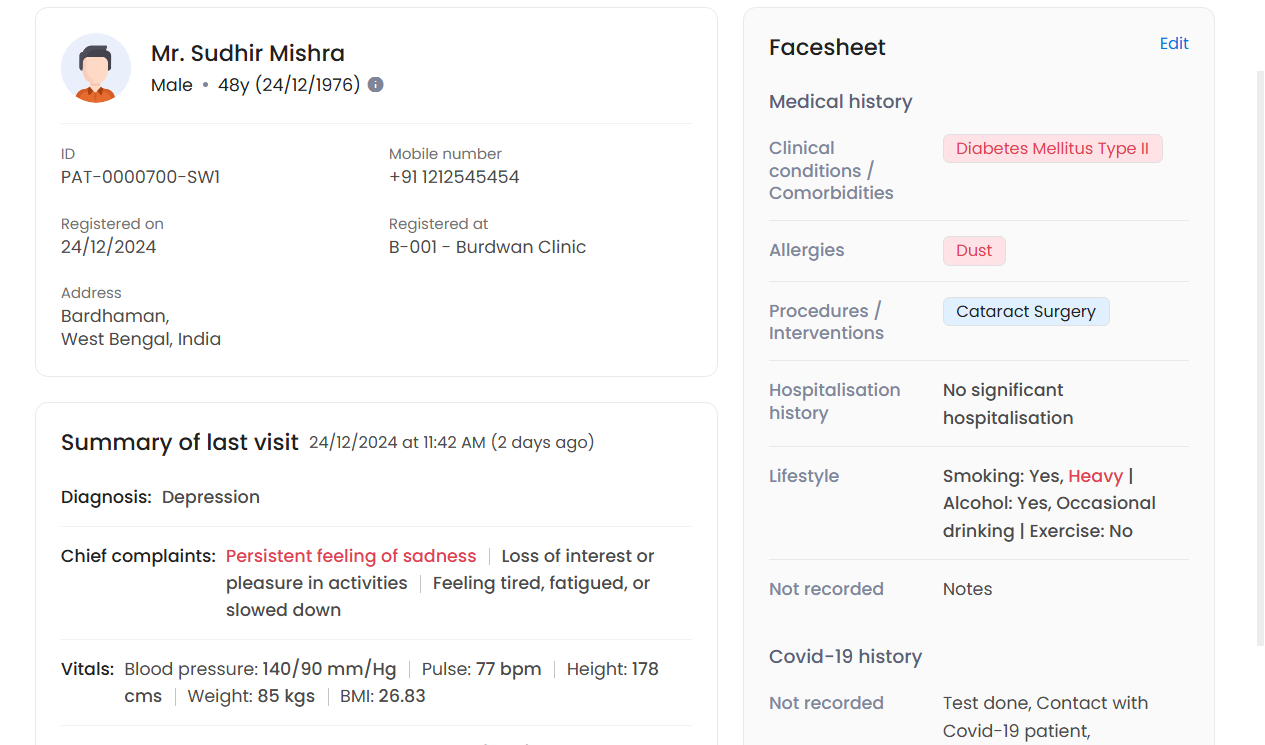
Task: Open the Edit link in Facesheet
Action: (1174, 43)
